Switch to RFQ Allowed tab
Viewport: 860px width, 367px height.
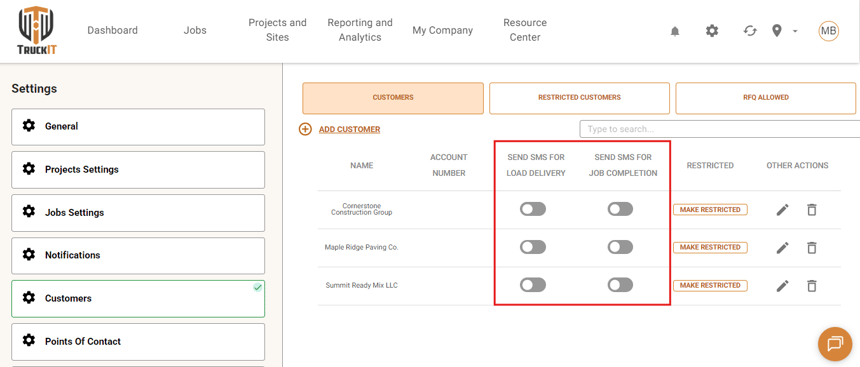point(766,98)
